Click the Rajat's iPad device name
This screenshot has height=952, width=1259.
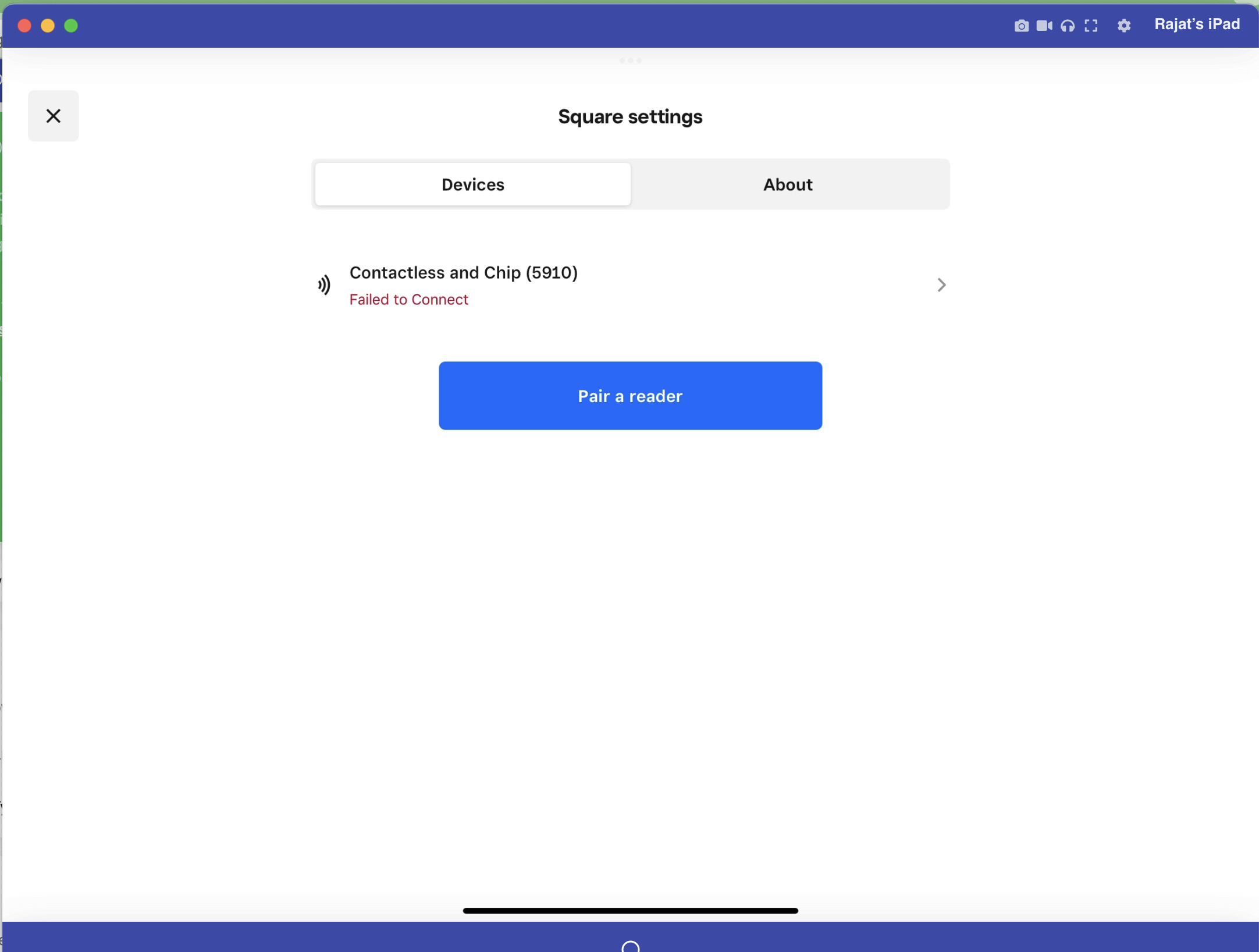(x=1197, y=24)
